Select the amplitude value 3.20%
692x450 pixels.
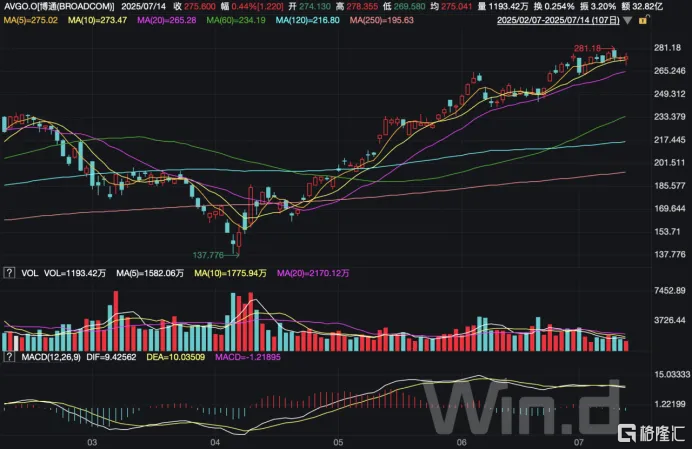[x=604, y=7]
